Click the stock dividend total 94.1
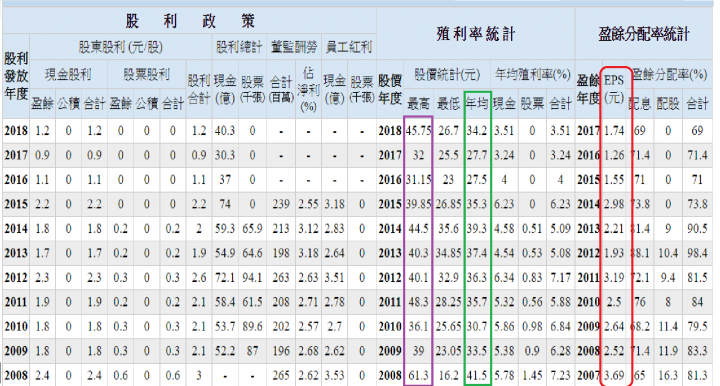Viewport: 720px width, 386px height. click(x=252, y=278)
